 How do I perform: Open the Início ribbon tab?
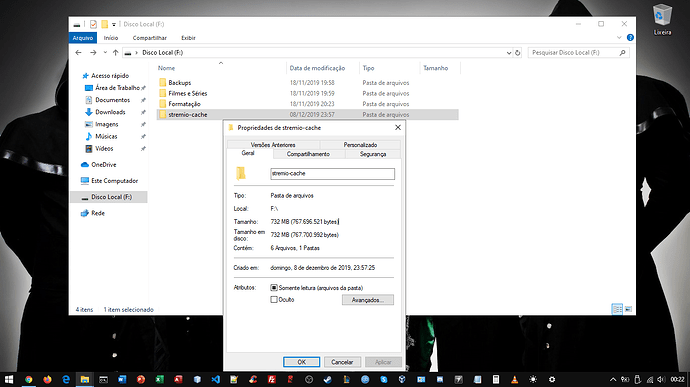(111, 38)
